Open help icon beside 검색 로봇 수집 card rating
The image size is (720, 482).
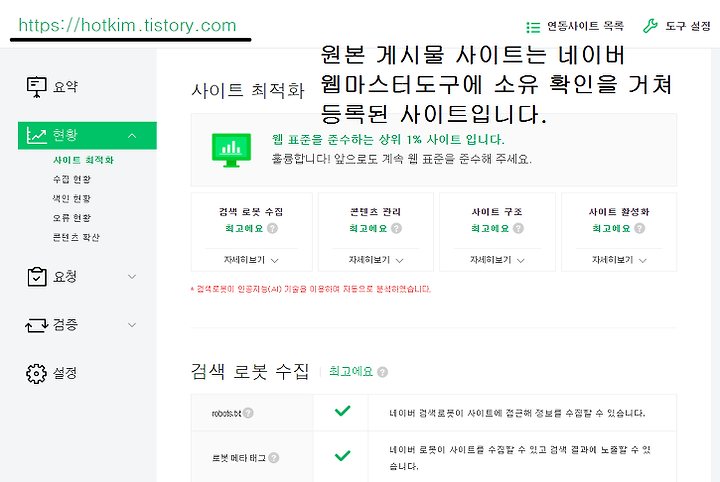point(272,228)
